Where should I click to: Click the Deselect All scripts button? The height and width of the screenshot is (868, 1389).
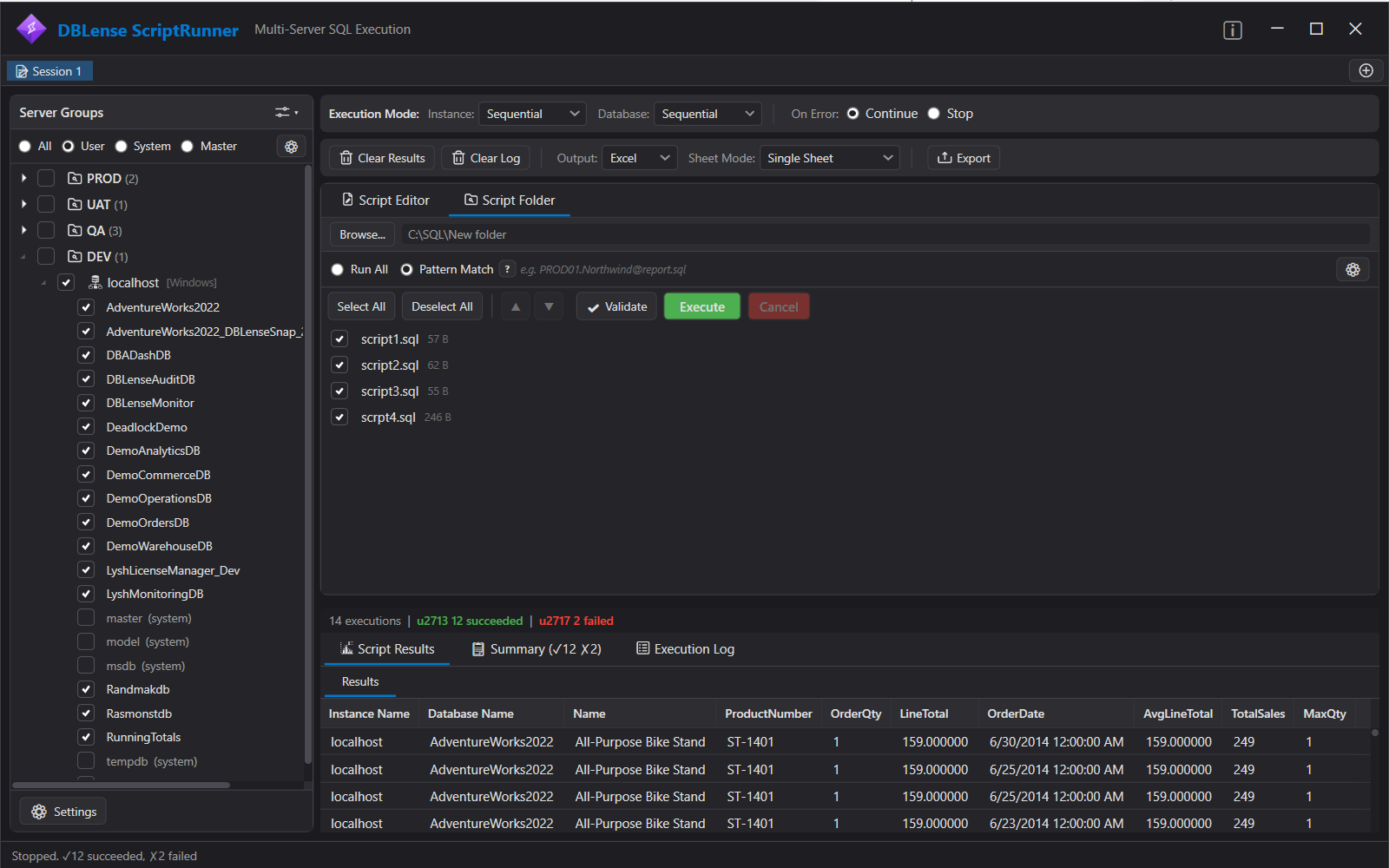click(442, 306)
